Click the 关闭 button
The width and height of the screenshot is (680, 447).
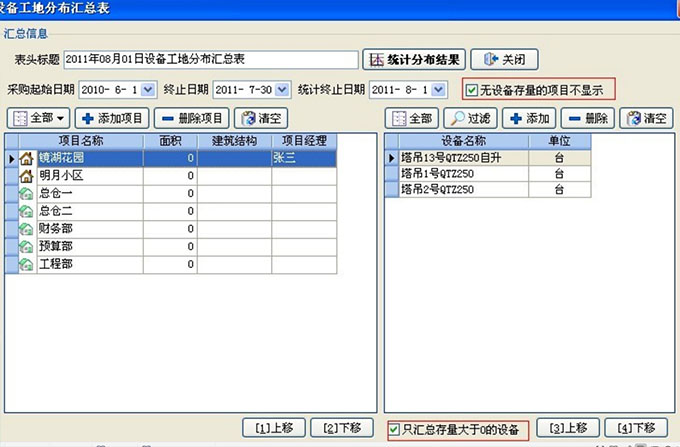[x=505, y=59]
